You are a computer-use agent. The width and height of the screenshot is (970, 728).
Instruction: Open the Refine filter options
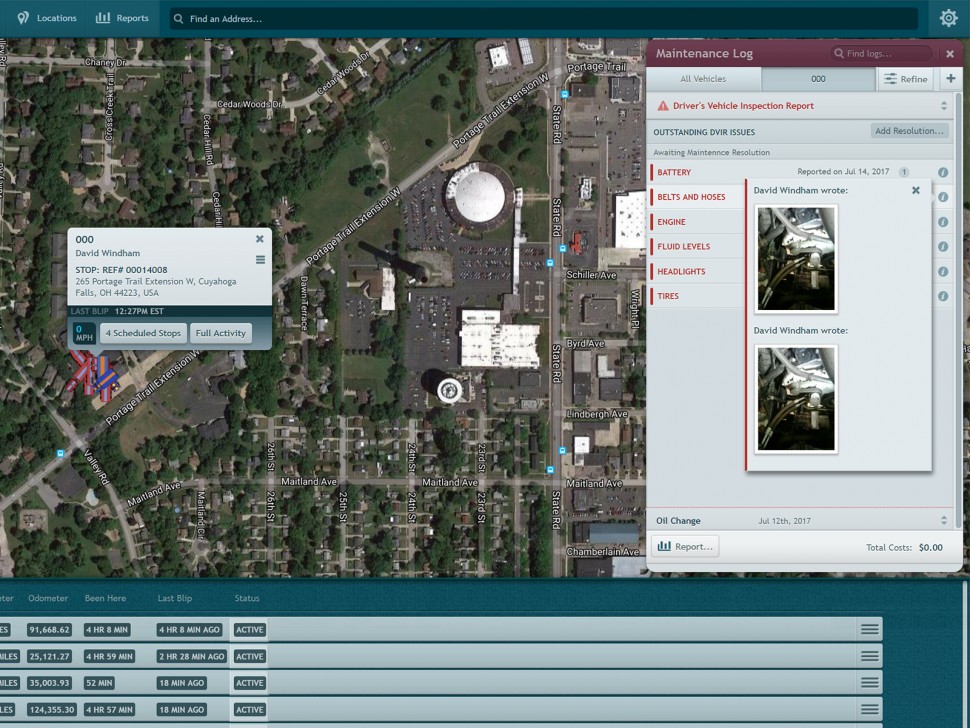(x=906, y=79)
